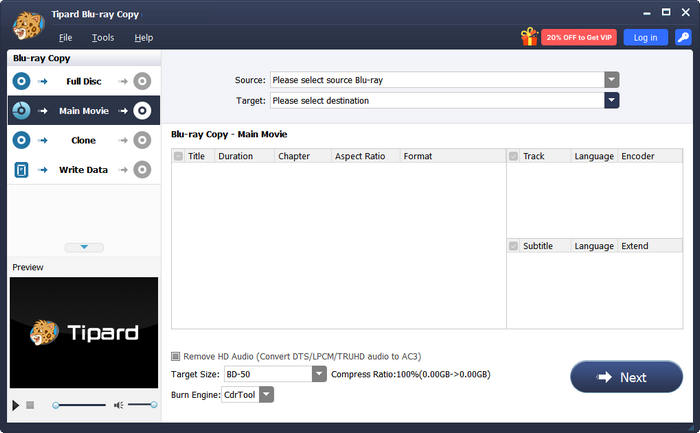Mute audio with the speaker icon
700x433 pixels.
[118, 405]
